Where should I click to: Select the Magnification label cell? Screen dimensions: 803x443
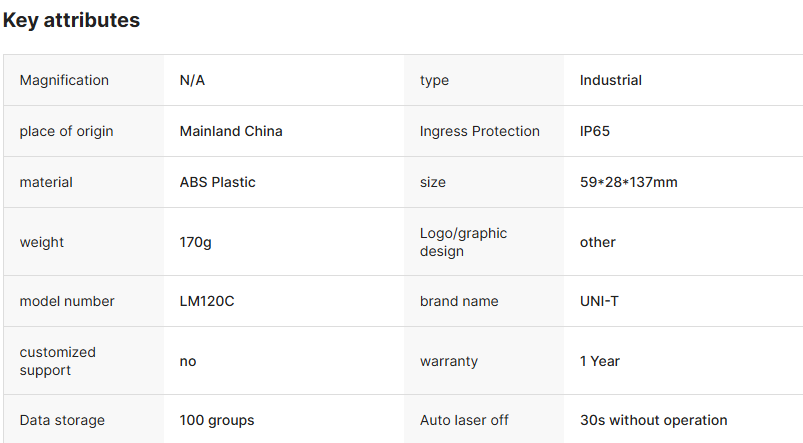[x=64, y=80]
